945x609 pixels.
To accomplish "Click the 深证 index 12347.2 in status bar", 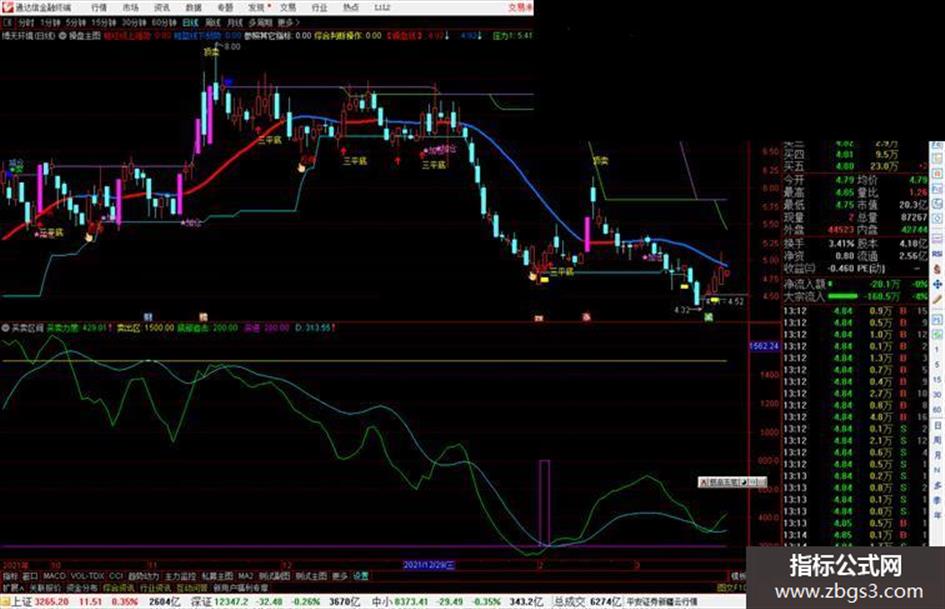I will pyautogui.click(x=220, y=602).
